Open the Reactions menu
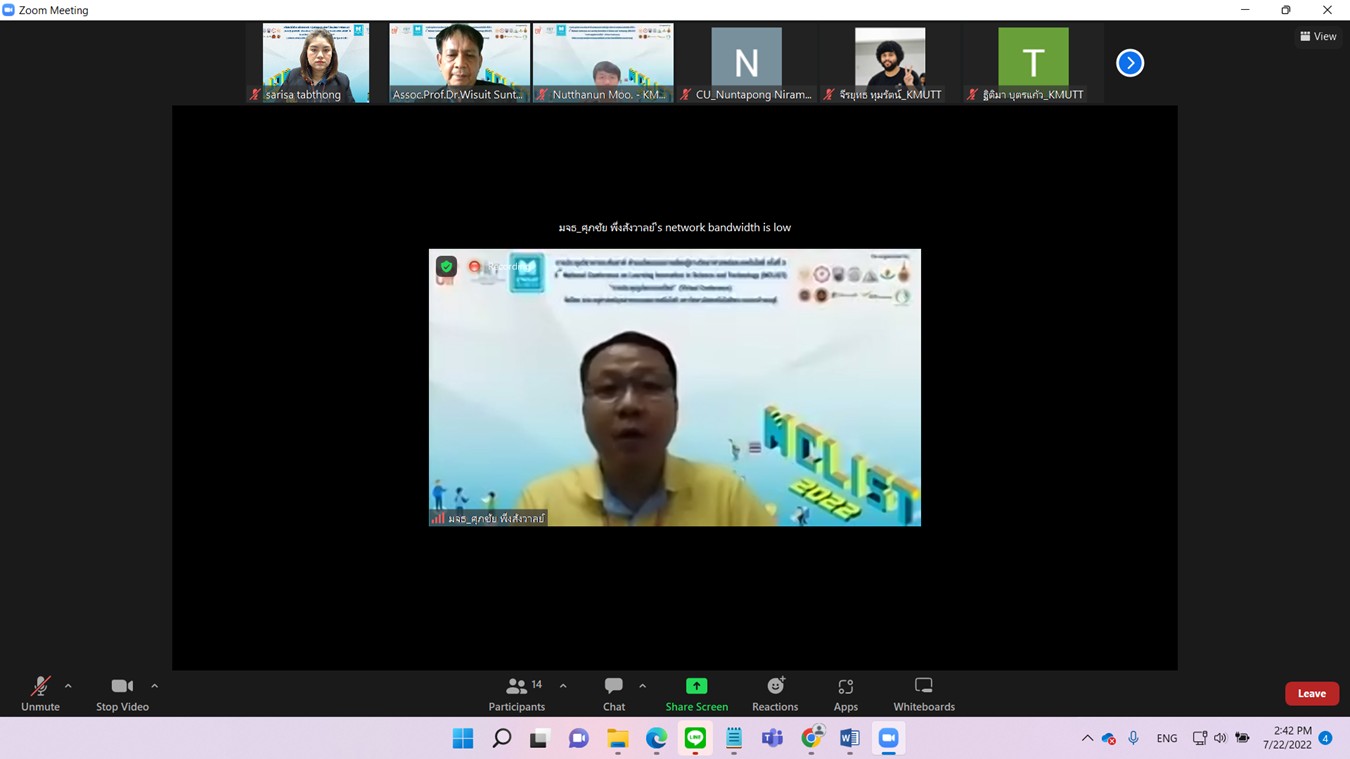The height and width of the screenshot is (759, 1350). (x=775, y=693)
